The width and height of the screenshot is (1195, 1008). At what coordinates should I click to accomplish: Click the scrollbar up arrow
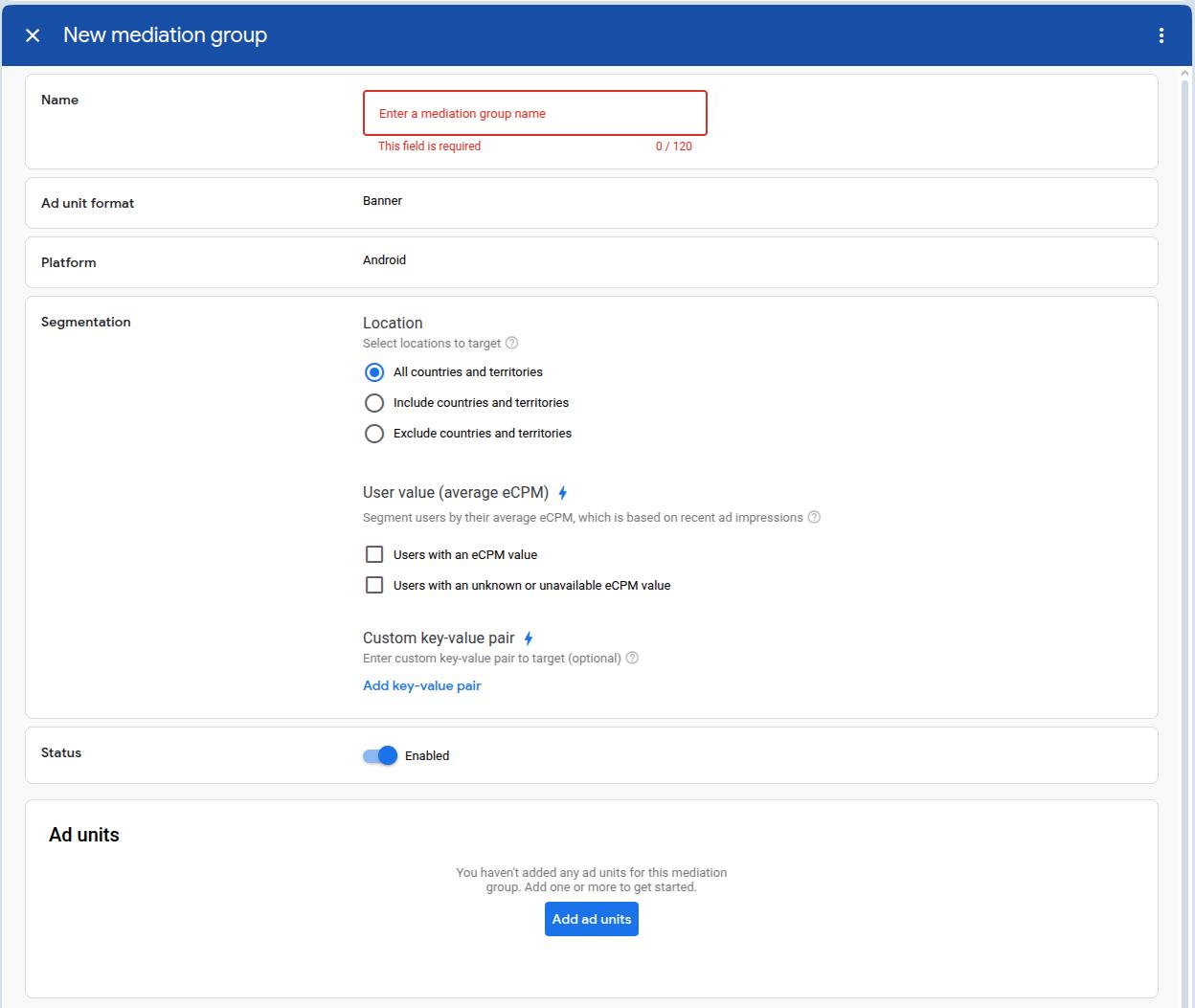coord(1185,74)
